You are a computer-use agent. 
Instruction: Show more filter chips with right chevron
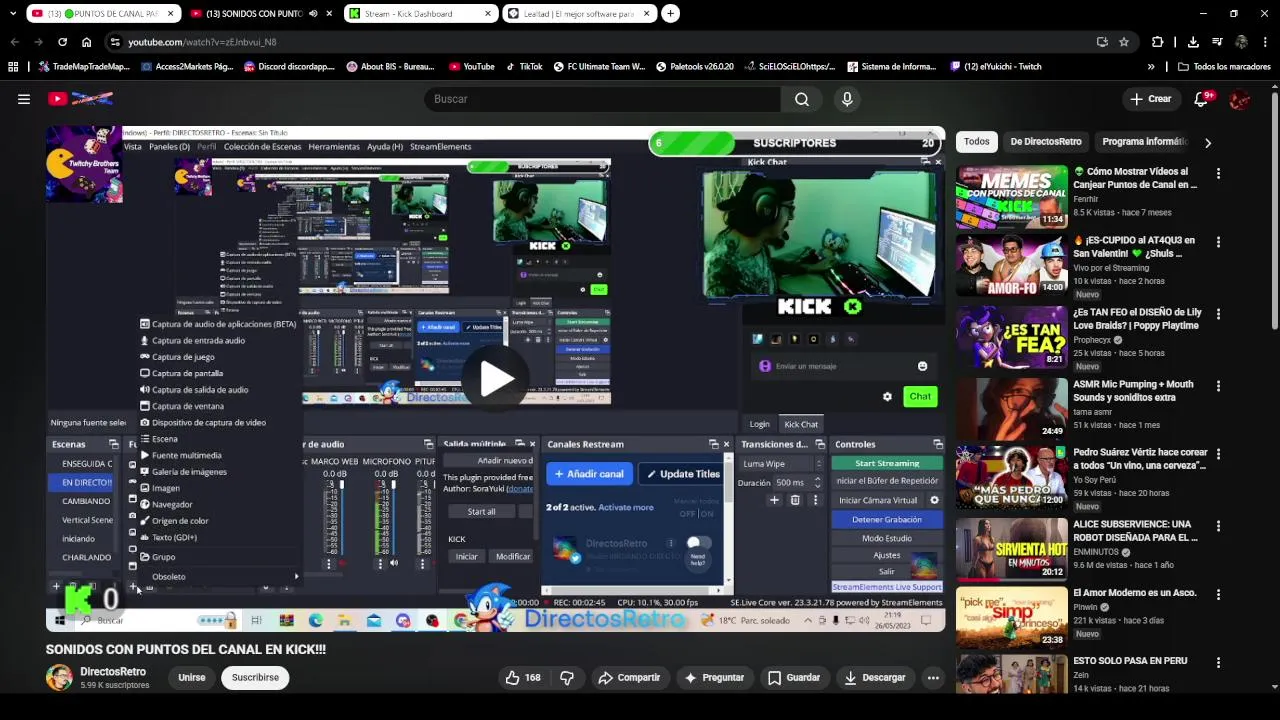(1207, 143)
